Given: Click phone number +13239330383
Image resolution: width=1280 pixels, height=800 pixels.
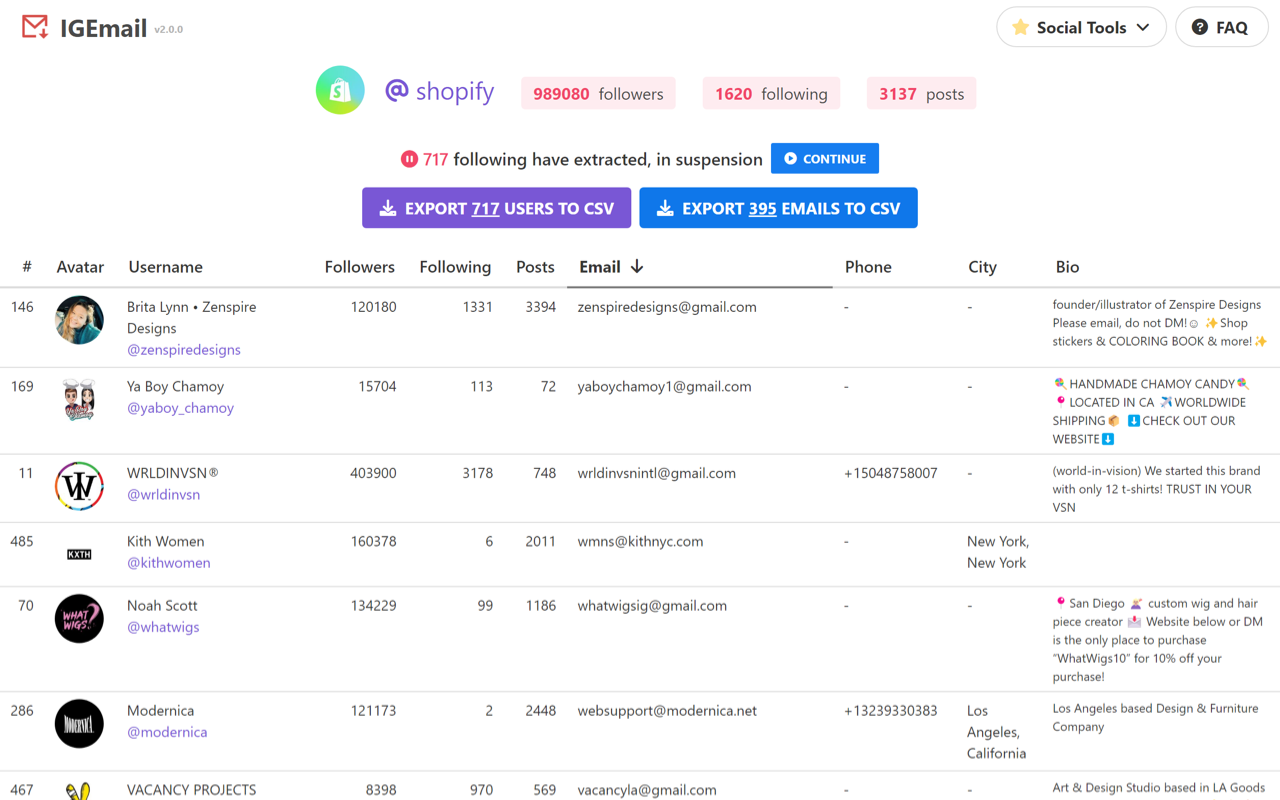Looking at the screenshot, I should 891,710.
